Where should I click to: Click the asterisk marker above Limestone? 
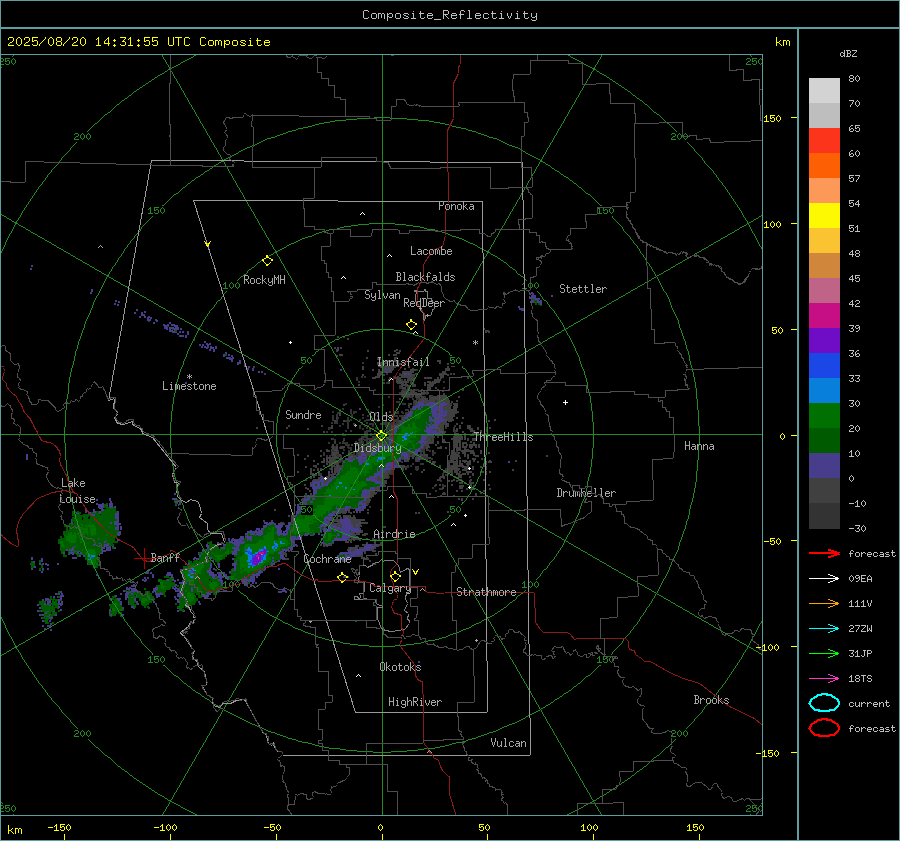point(189,377)
